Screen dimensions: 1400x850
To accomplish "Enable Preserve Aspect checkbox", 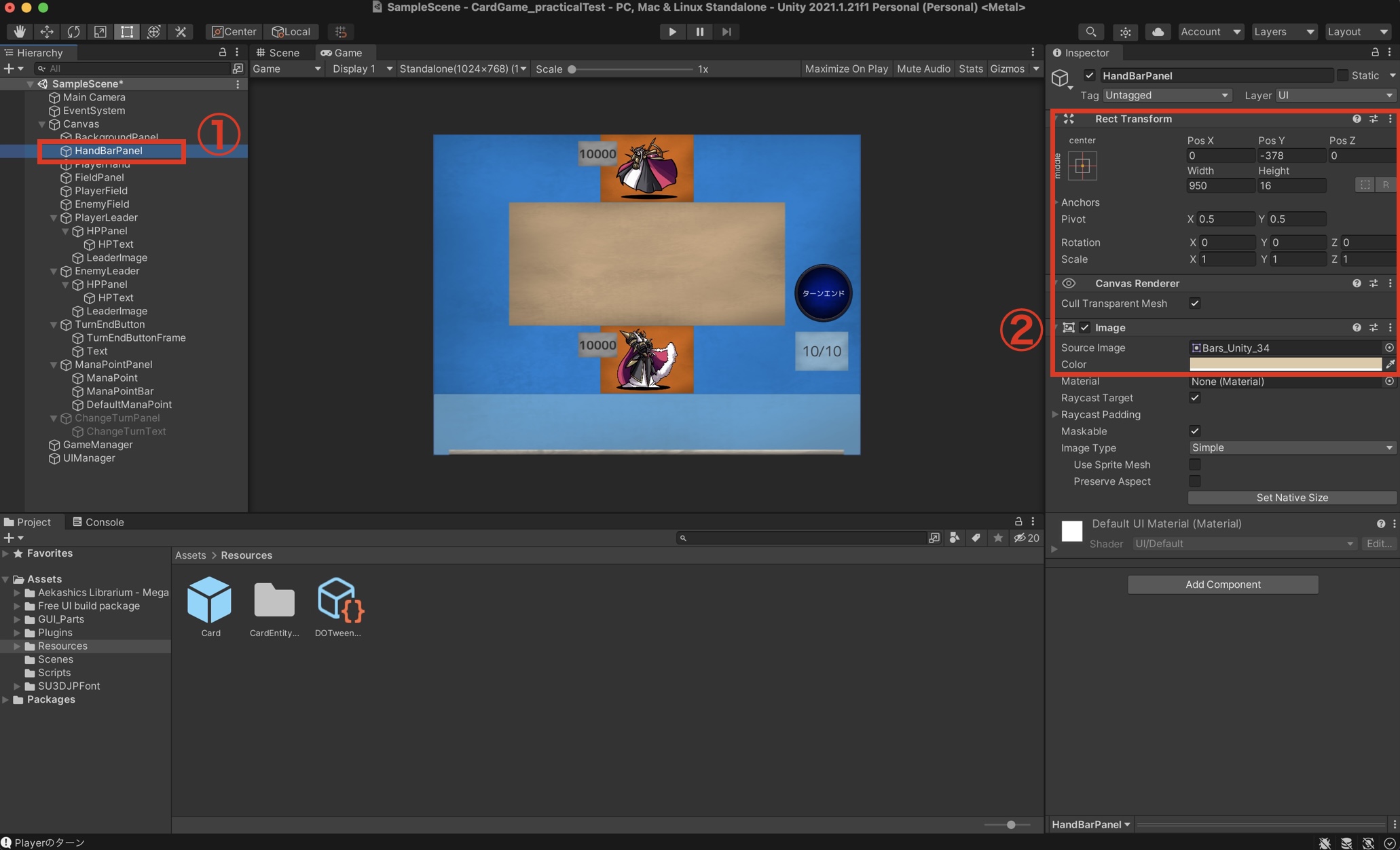I will point(1195,481).
